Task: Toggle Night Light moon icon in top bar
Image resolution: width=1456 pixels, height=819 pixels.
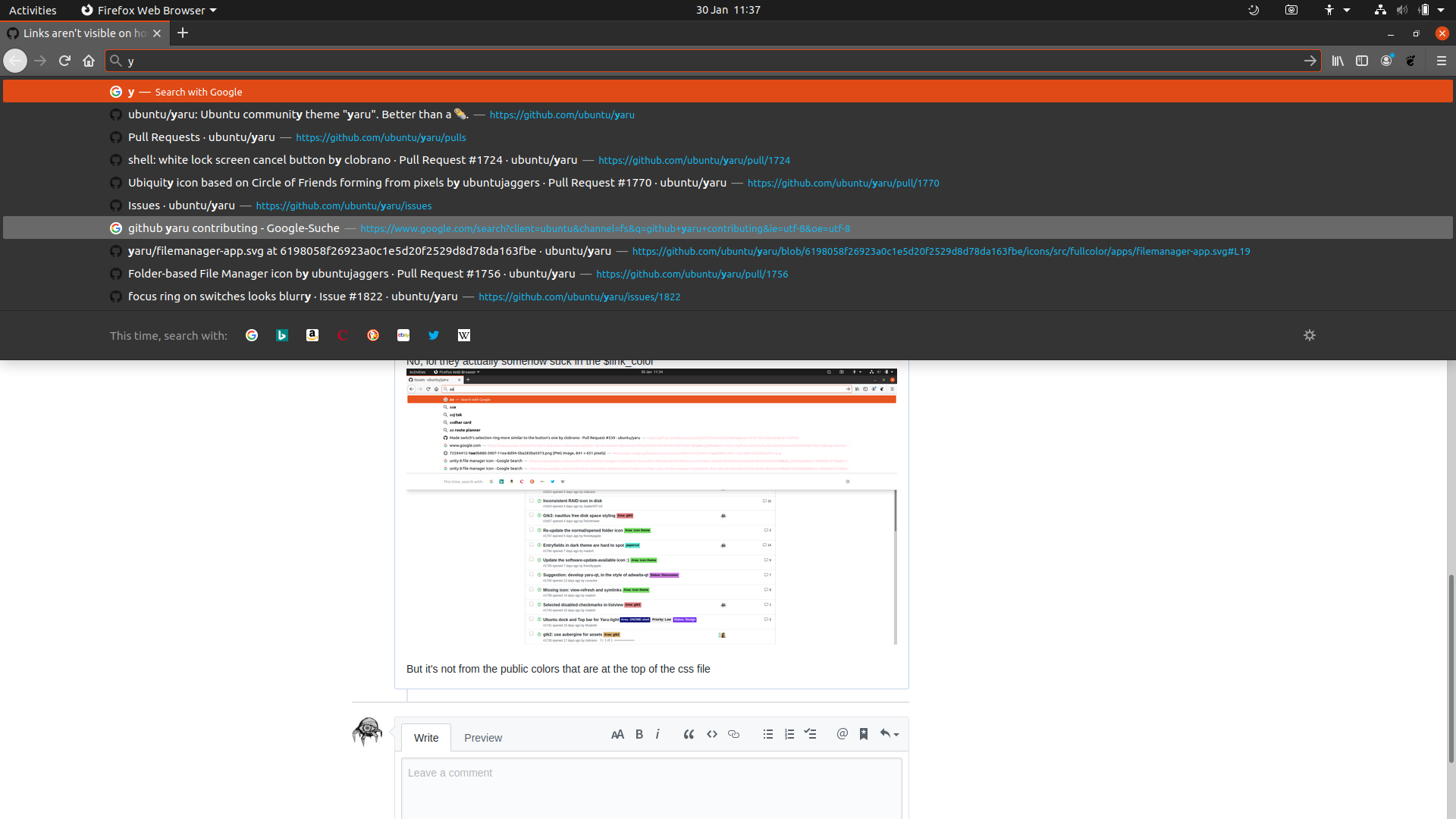Action: tap(1254, 10)
